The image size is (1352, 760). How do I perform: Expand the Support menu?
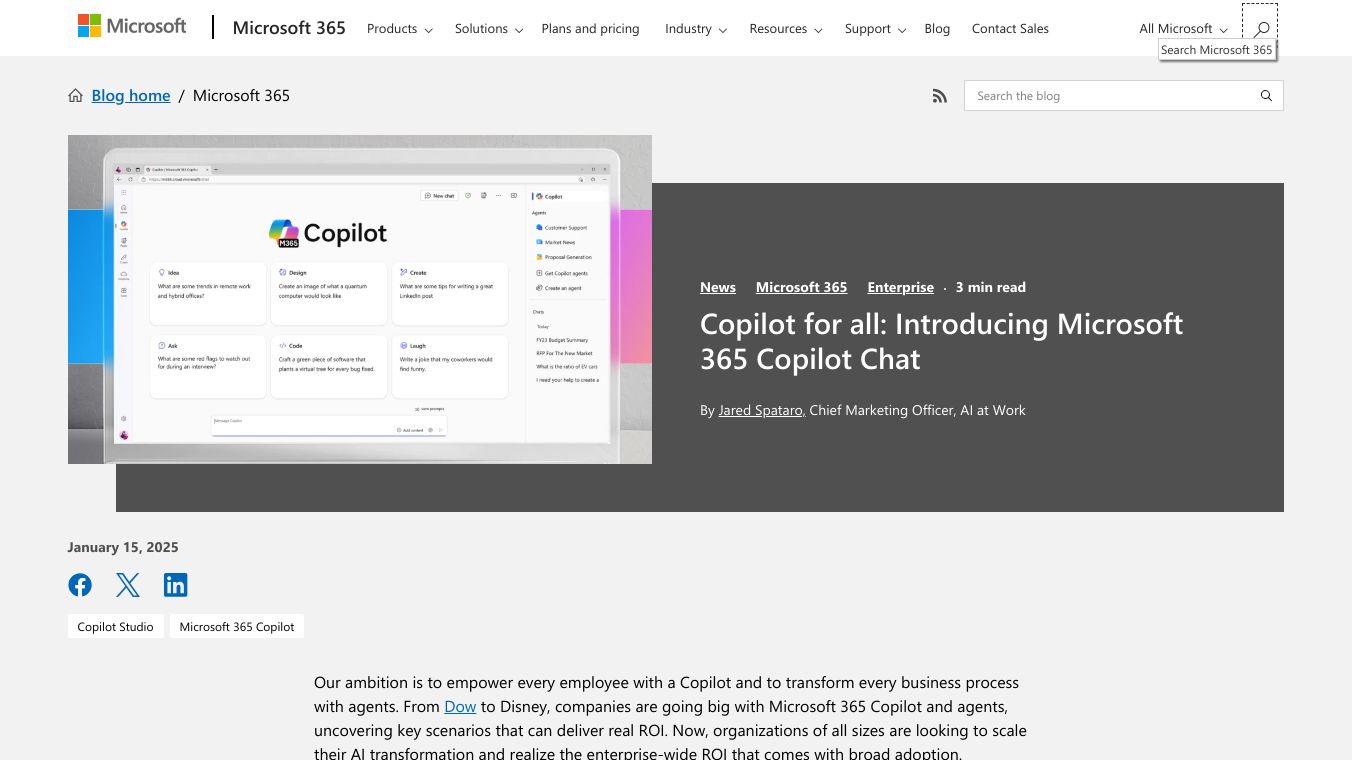pos(875,28)
